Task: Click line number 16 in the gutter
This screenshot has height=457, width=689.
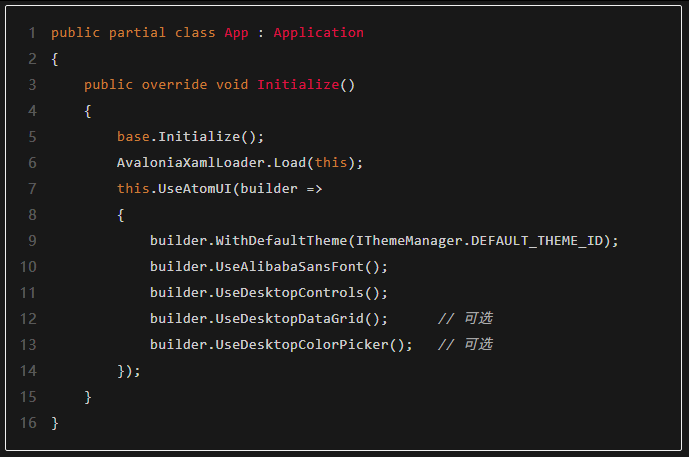Action: click(x=28, y=423)
